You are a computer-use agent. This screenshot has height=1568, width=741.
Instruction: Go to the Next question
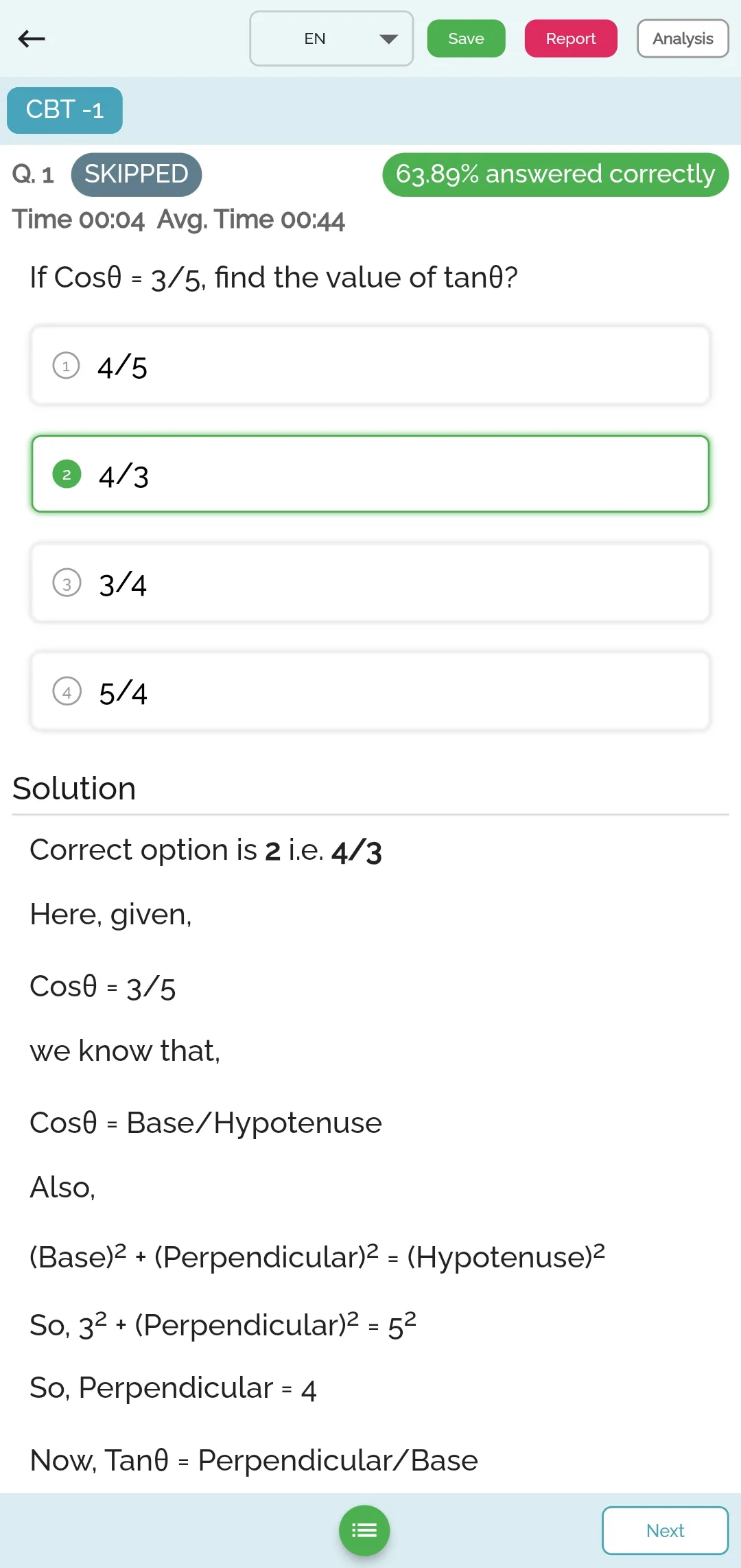[665, 1530]
